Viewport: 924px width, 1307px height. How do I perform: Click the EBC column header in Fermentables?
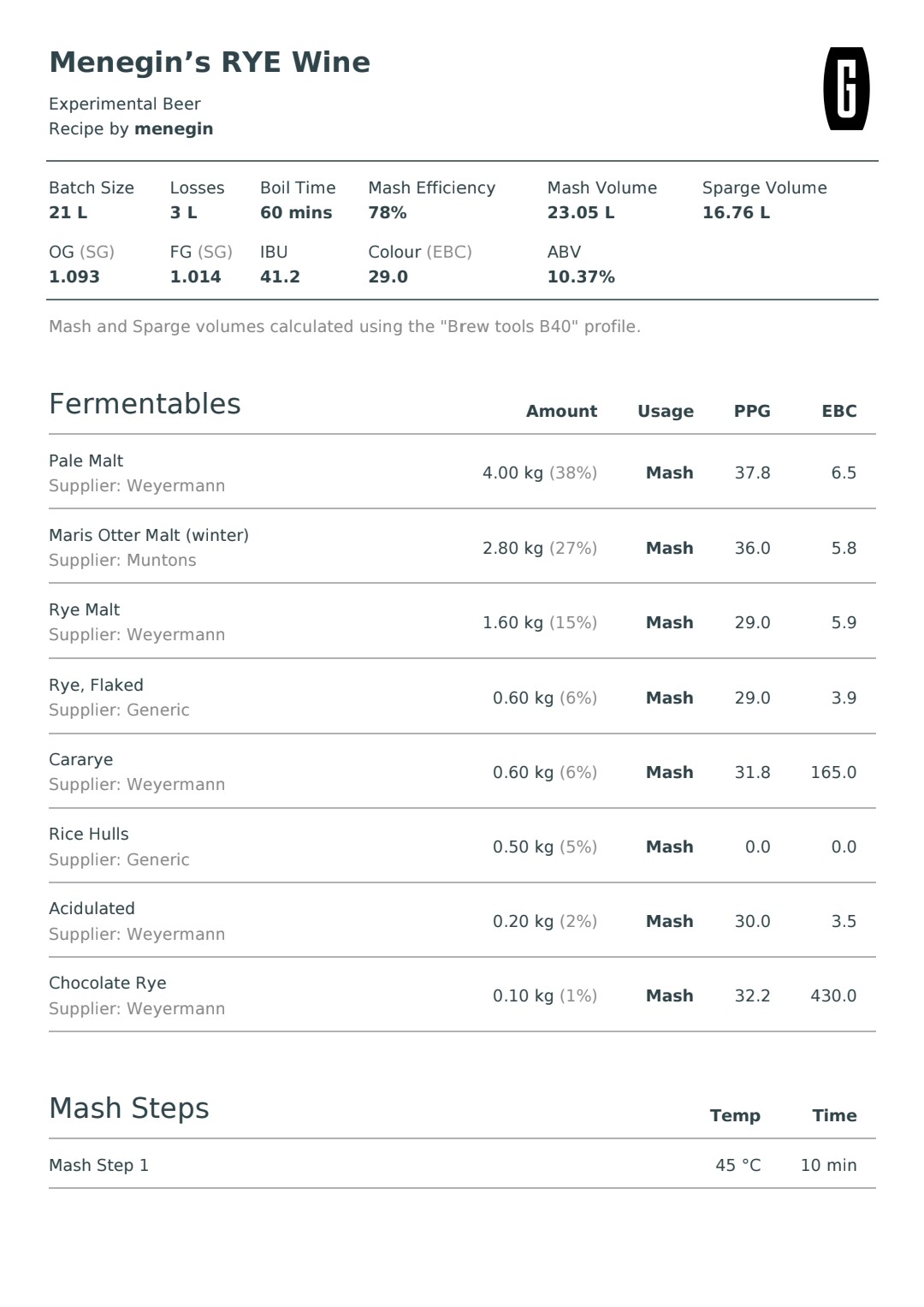point(839,411)
